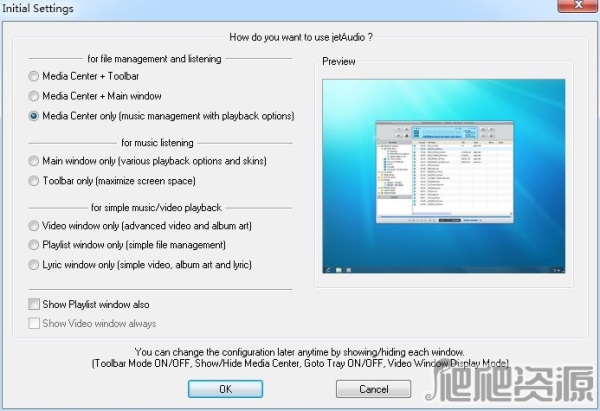This screenshot has width=600, height=411.
Task: Tick the Show Video window always checkbox
Action: pos(35,323)
